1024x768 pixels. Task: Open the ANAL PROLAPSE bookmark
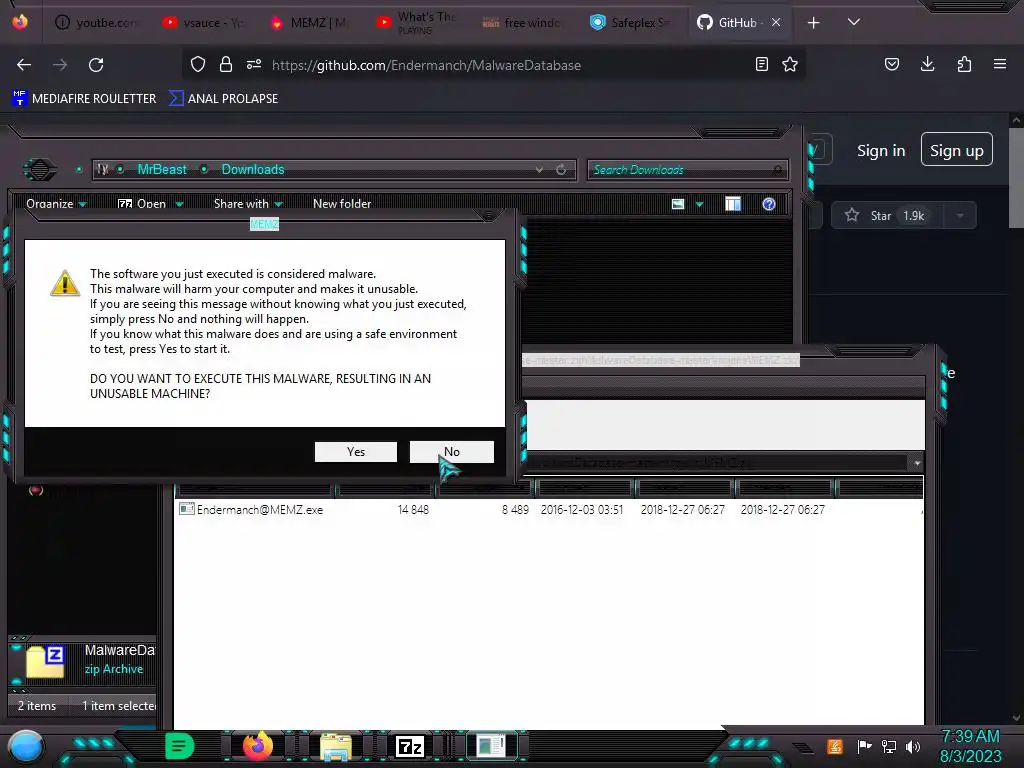[223, 99]
